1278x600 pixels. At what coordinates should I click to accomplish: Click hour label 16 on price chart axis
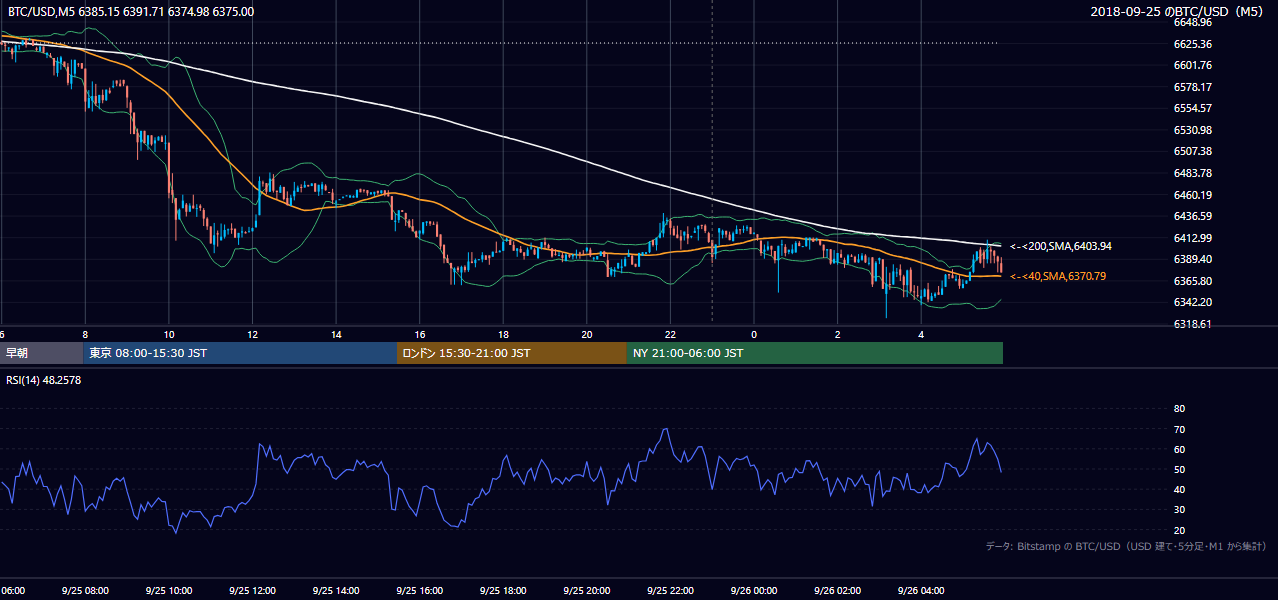419,334
